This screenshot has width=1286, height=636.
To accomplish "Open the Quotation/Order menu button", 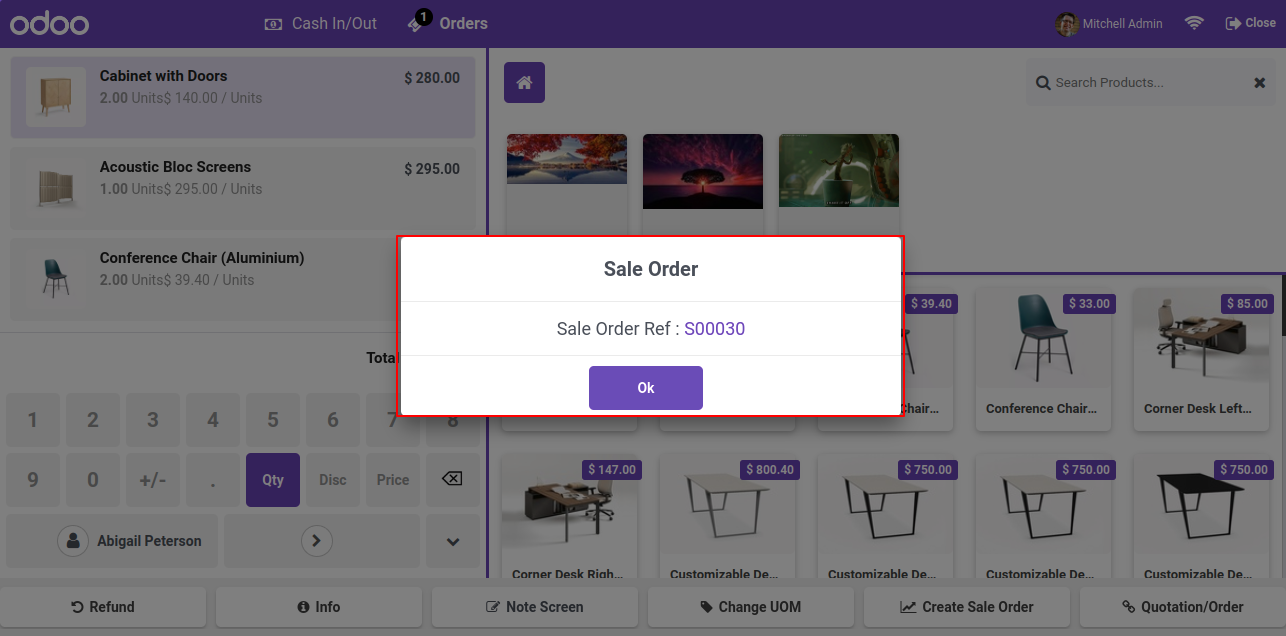I will point(1183,607).
